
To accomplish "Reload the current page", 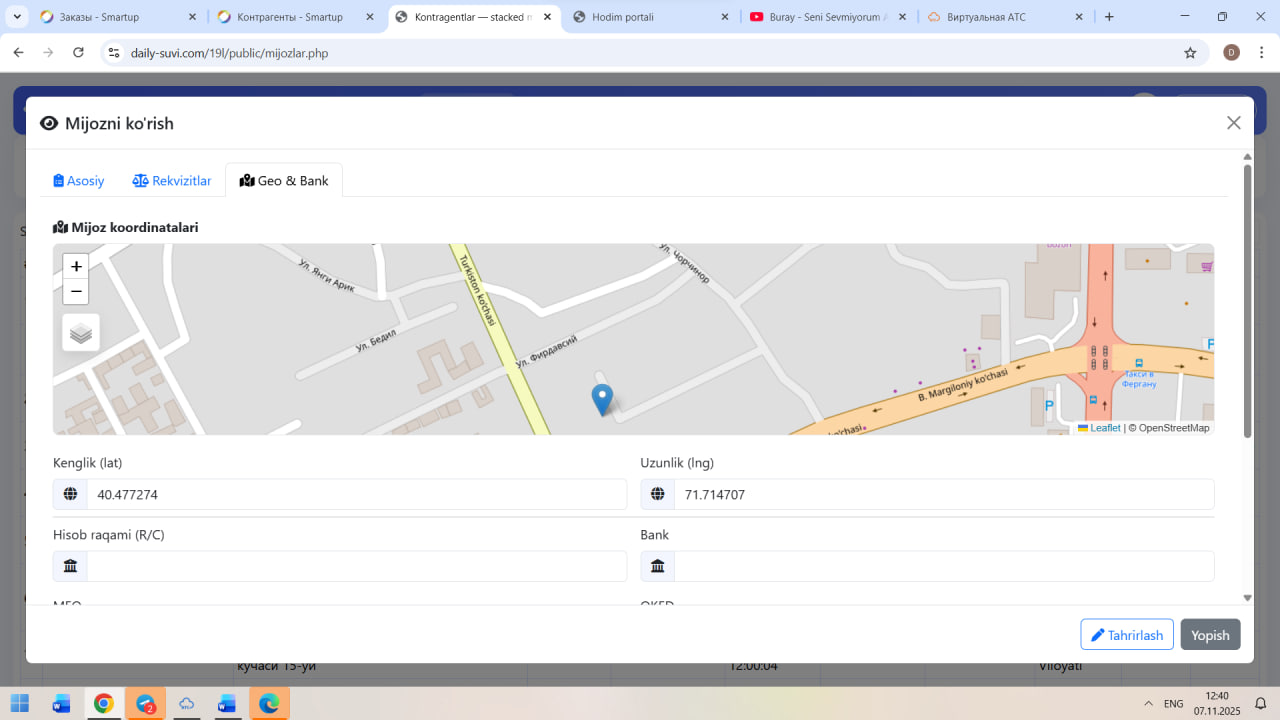I will point(78,53).
